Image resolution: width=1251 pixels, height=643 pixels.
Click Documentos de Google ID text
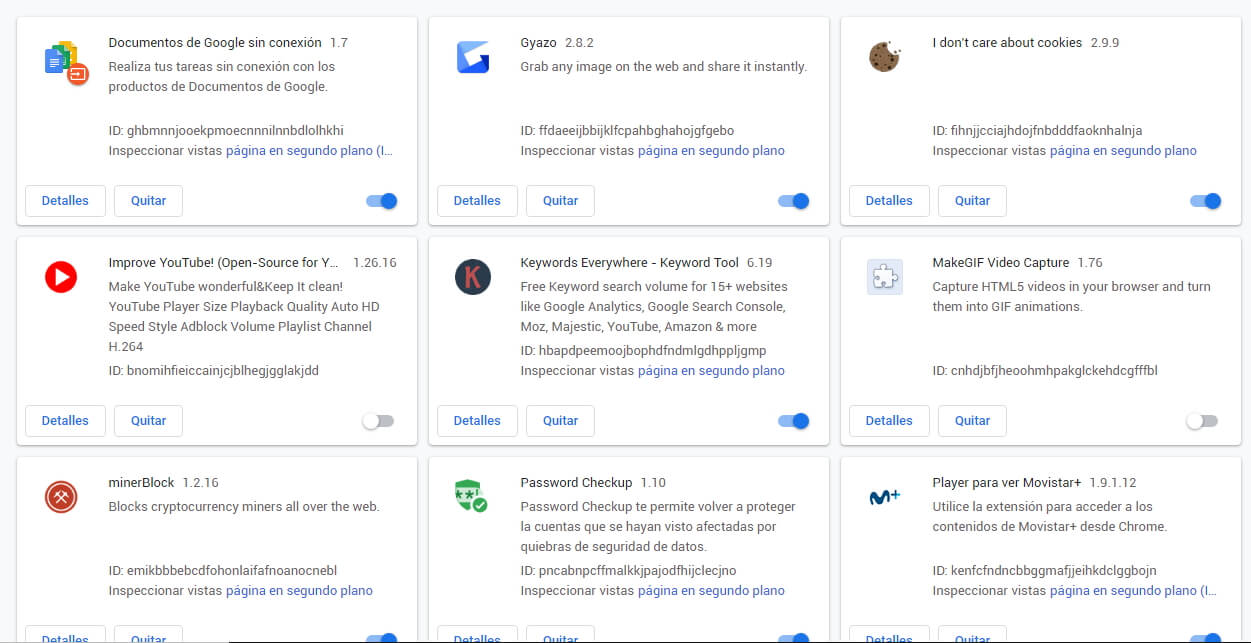click(226, 131)
